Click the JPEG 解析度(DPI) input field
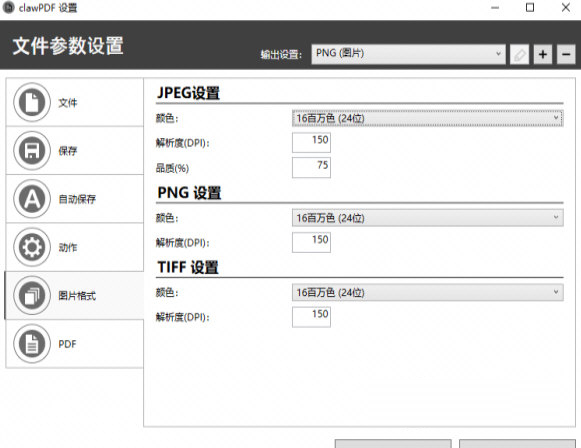581x448 pixels. point(311,143)
